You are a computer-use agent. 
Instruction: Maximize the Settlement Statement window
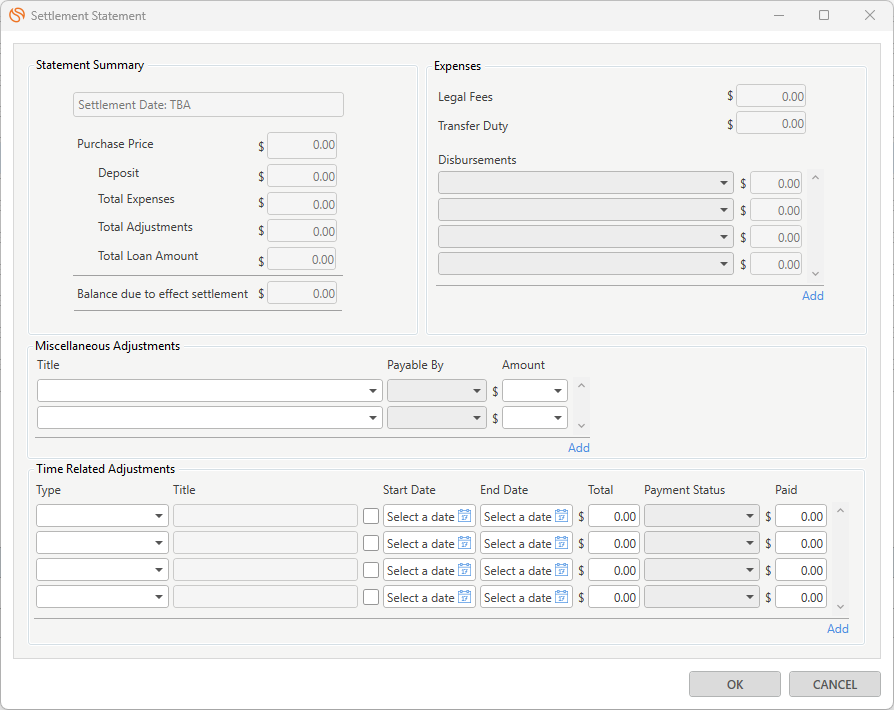[x=824, y=15]
